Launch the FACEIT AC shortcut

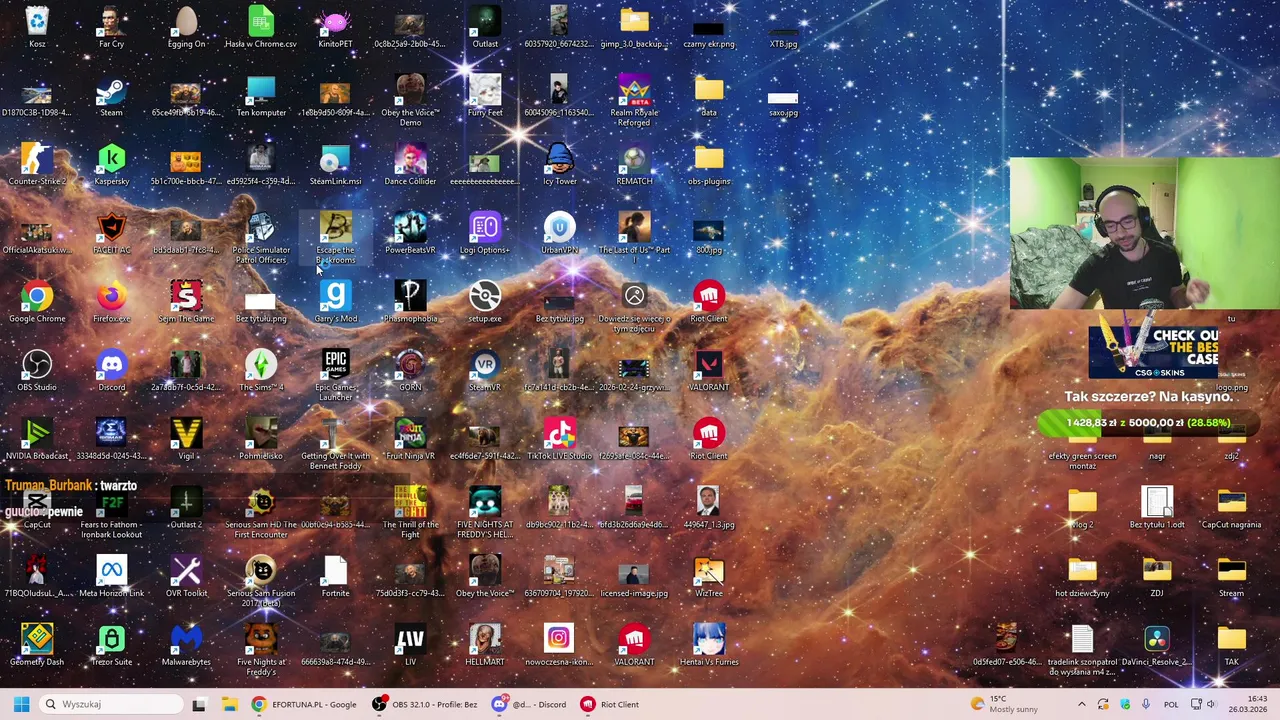point(111,234)
